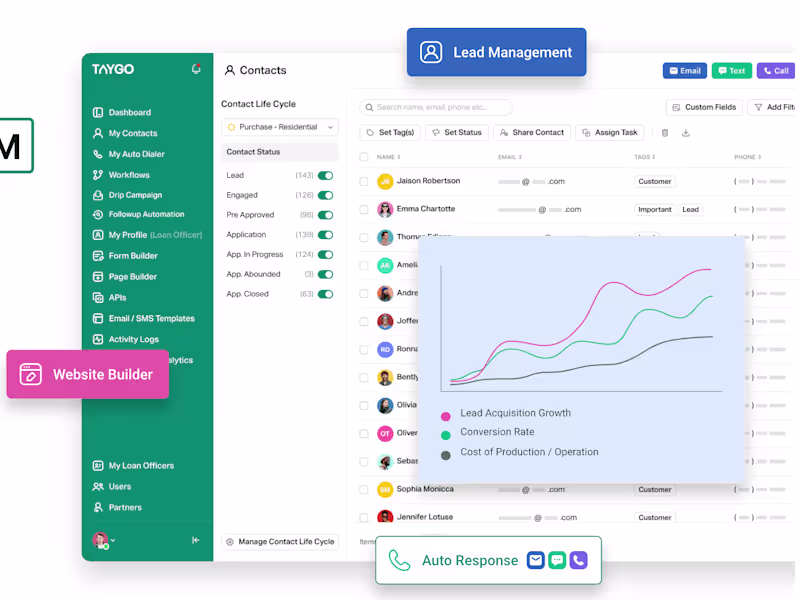800x600 pixels.
Task: Sort by EMAIL column header
Action: 510,157
